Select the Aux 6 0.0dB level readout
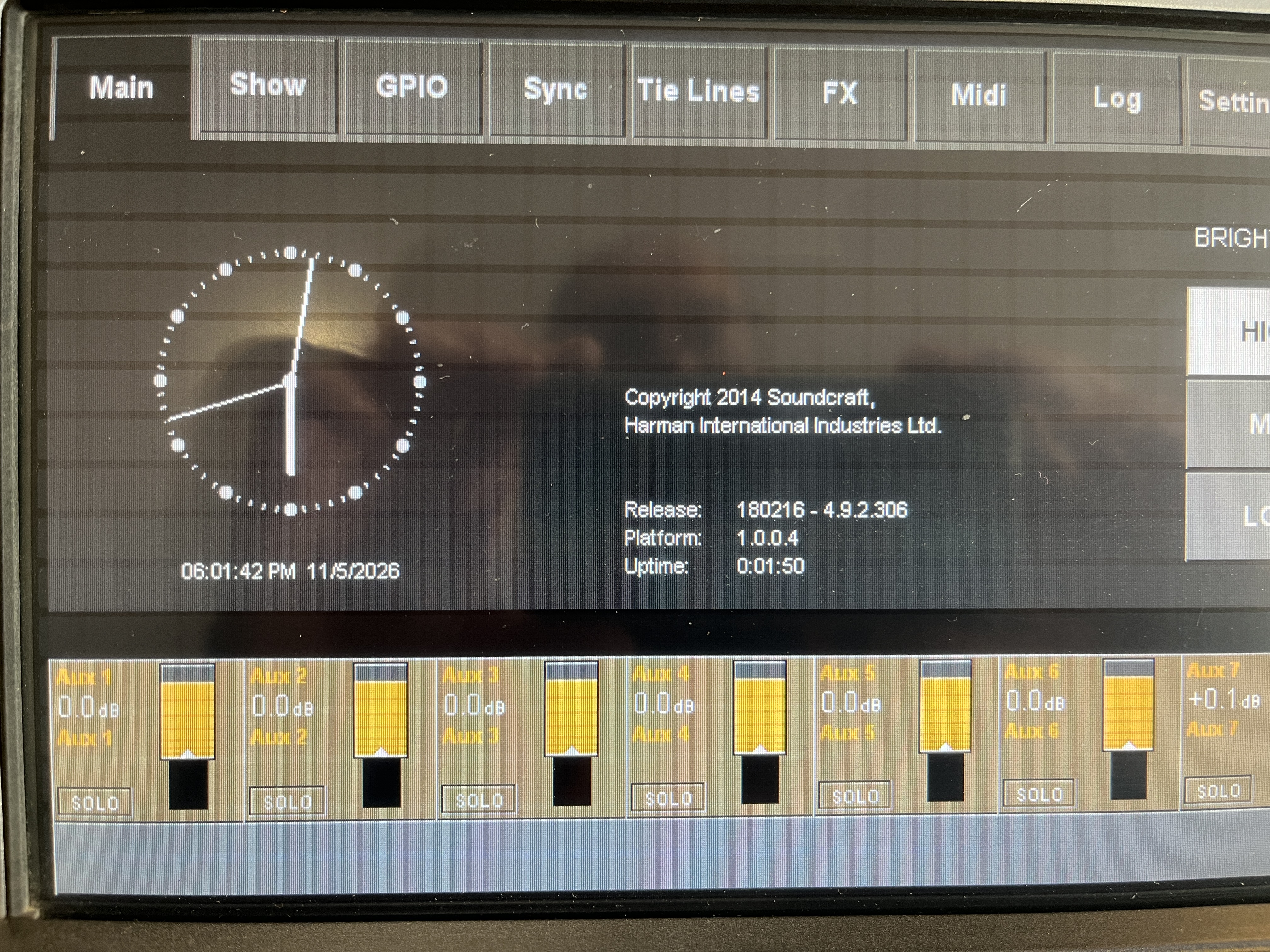Viewport: 1270px width, 952px height. (1035, 700)
